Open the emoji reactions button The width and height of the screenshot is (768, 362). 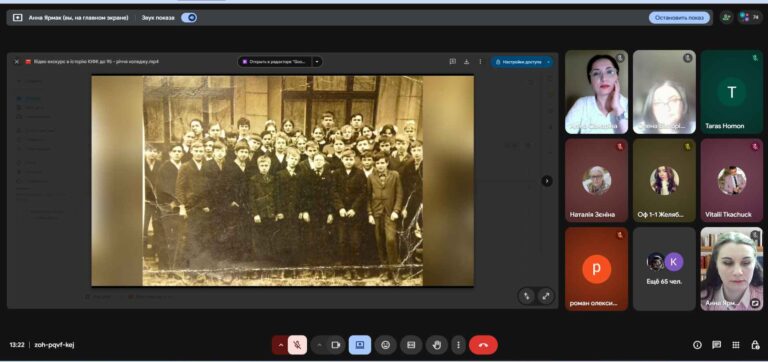[x=385, y=345]
